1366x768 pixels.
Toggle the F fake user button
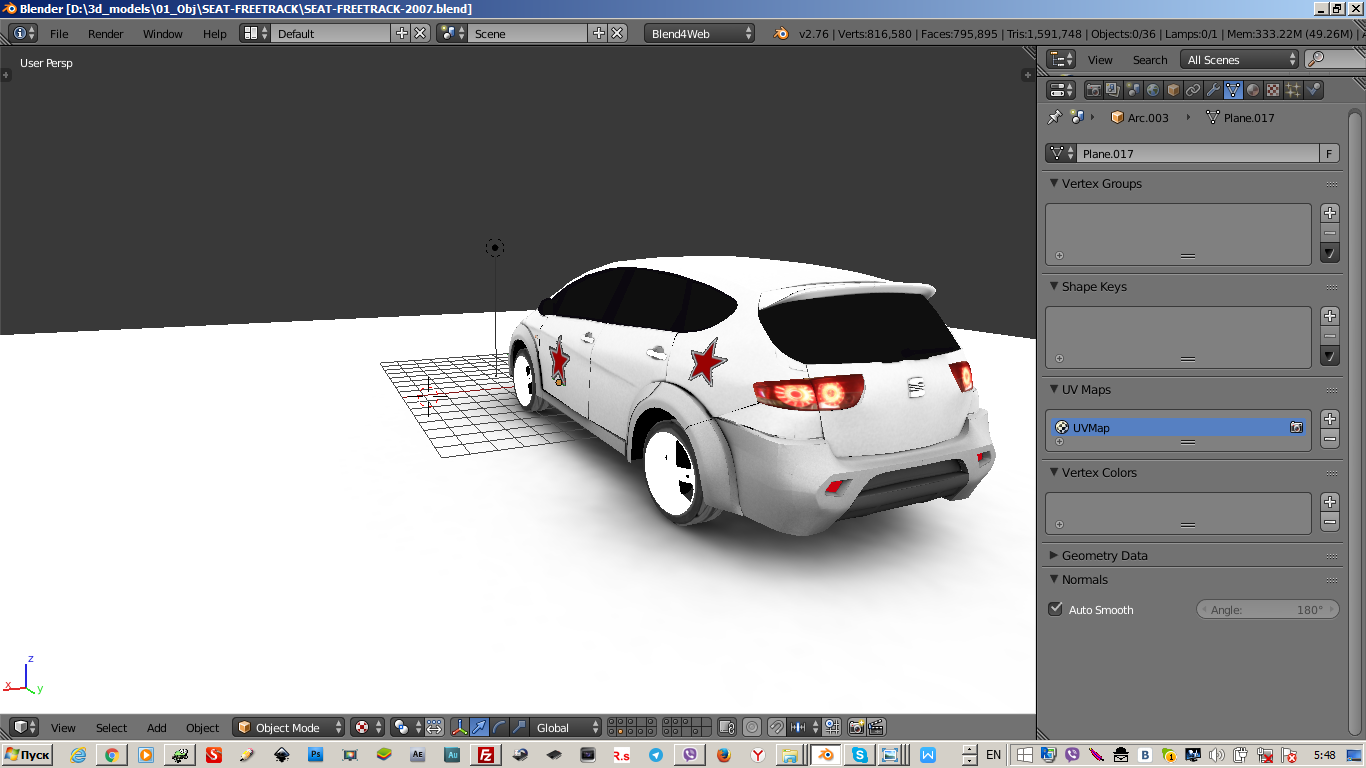(1329, 153)
